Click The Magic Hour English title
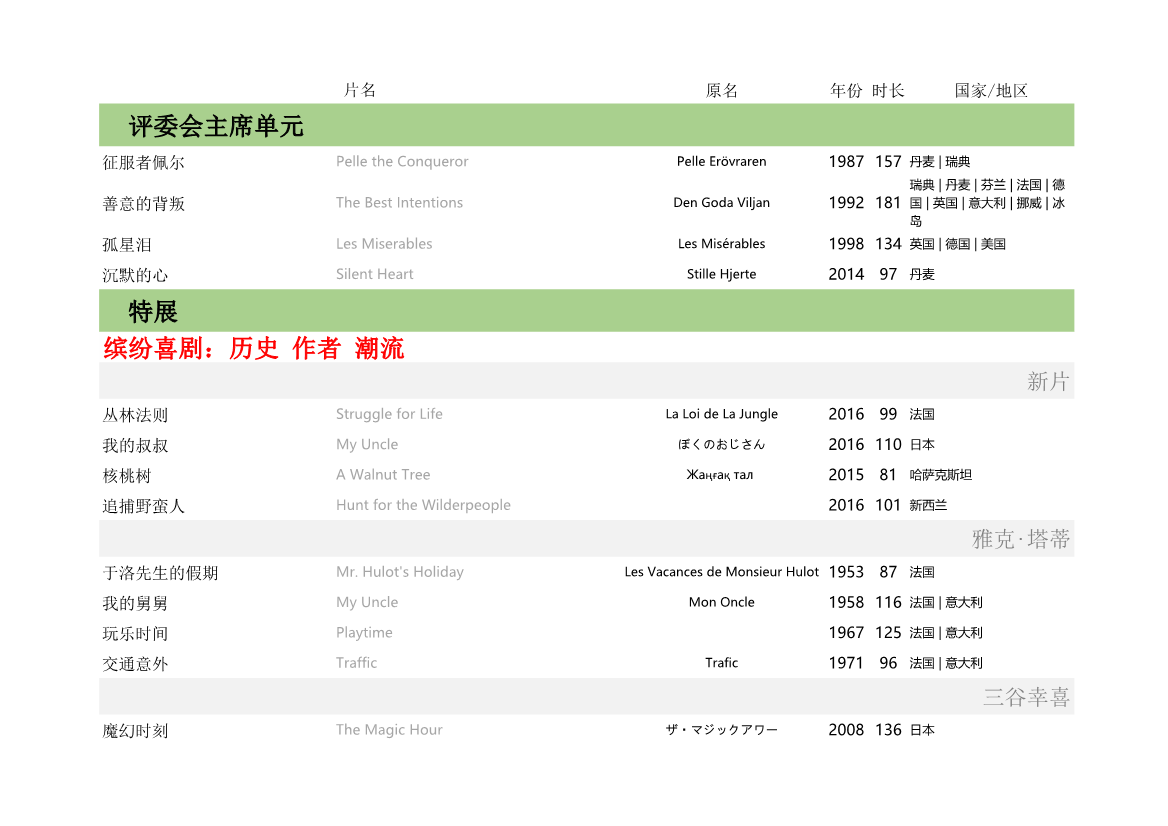The image size is (1168, 826). pos(389,730)
